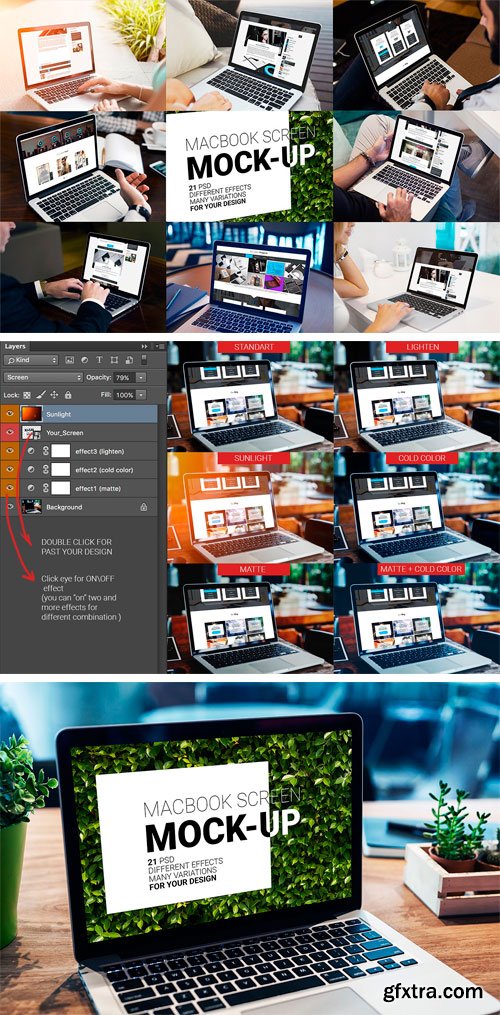The width and height of the screenshot is (500, 1015).
Task: Select the Background layer name
Action: (x=64, y=507)
